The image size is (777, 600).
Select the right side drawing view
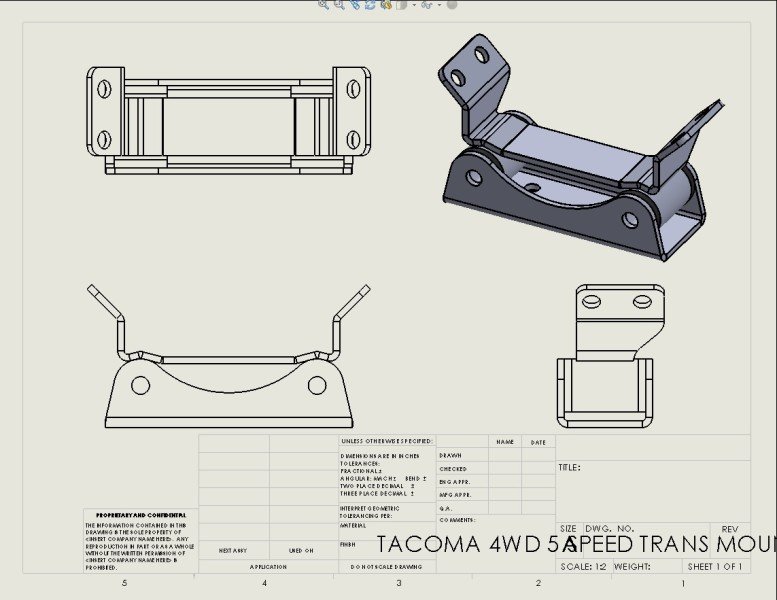tap(610, 356)
